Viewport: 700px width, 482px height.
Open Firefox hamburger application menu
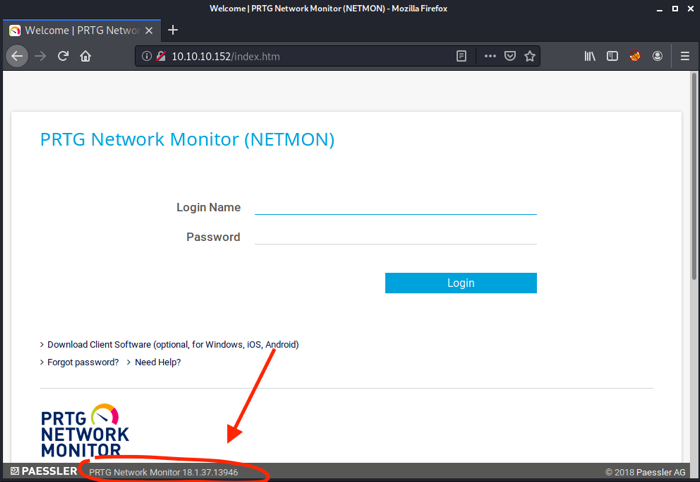[x=683, y=56]
